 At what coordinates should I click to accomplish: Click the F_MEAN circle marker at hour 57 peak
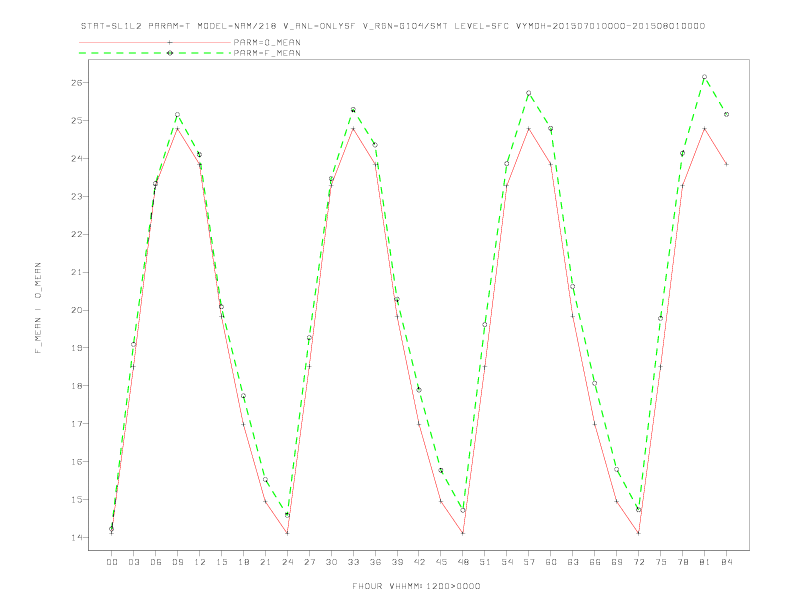click(529, 93)
